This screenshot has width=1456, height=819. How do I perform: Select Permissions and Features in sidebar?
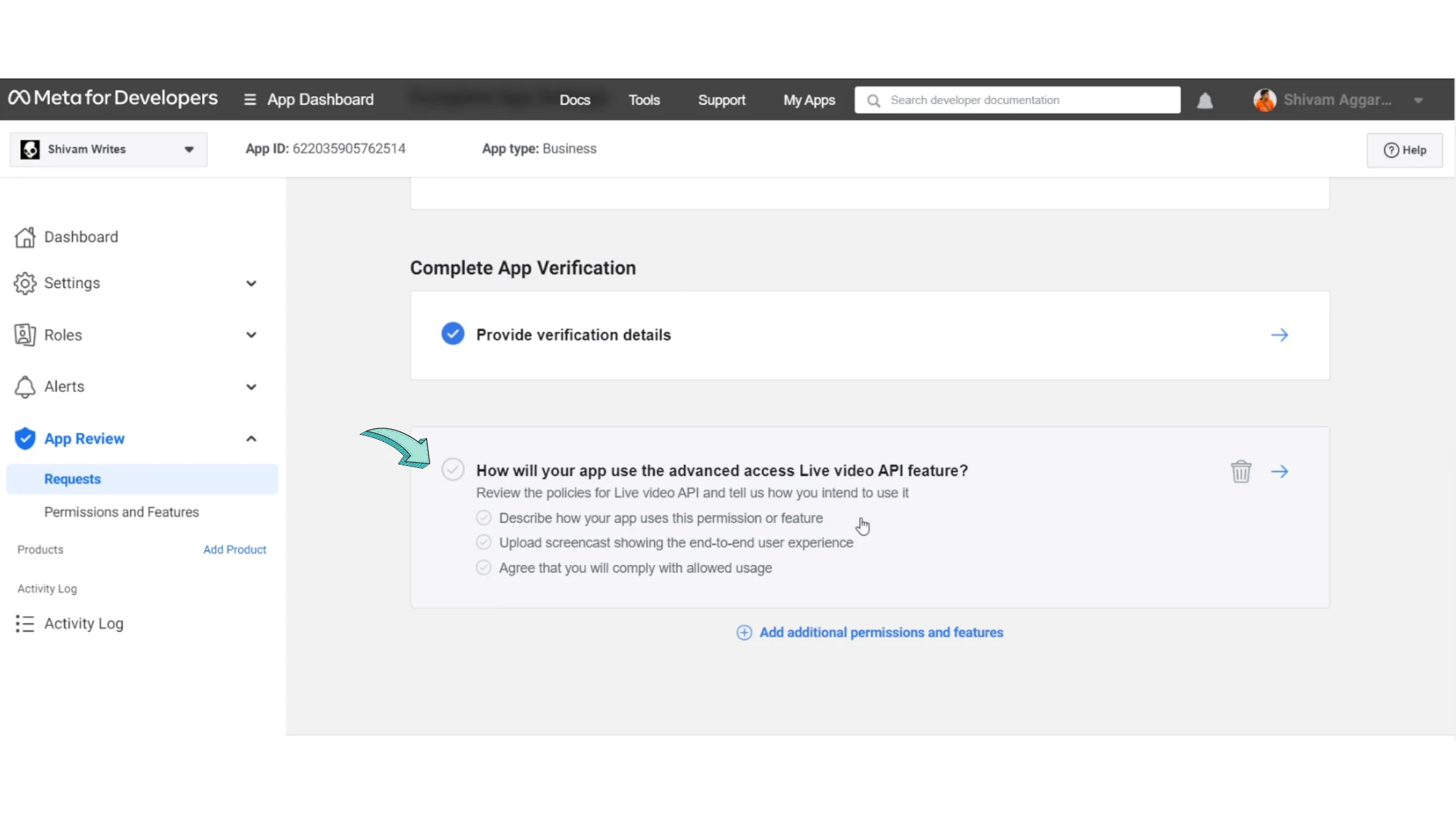(x=122, y=512)
